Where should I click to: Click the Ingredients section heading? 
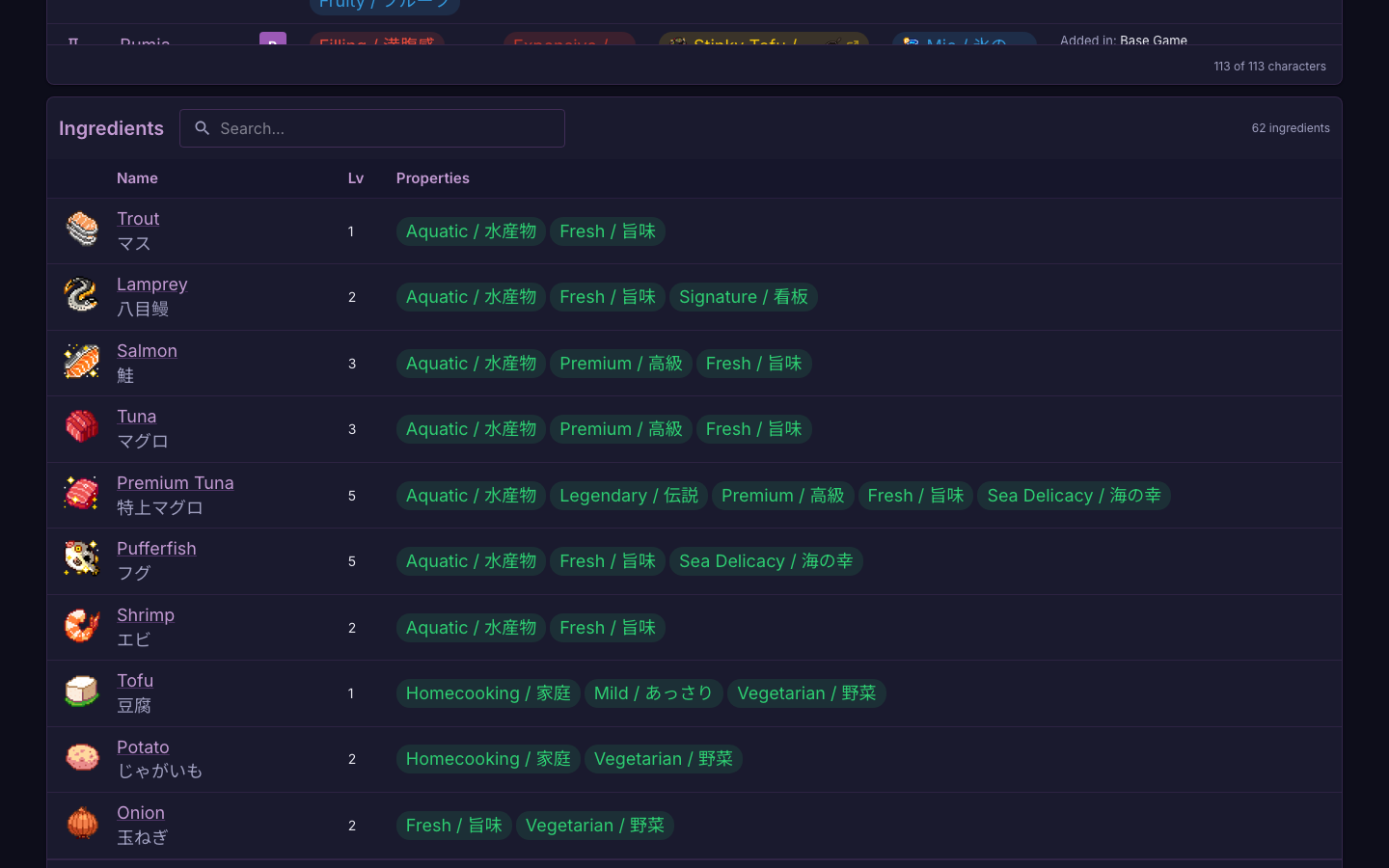(111, 128)
